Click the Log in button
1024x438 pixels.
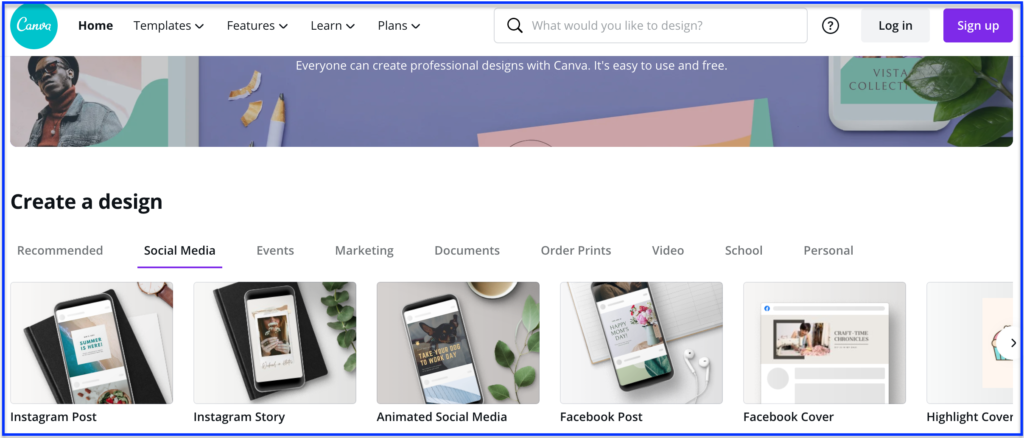click(x=895, y=26)
